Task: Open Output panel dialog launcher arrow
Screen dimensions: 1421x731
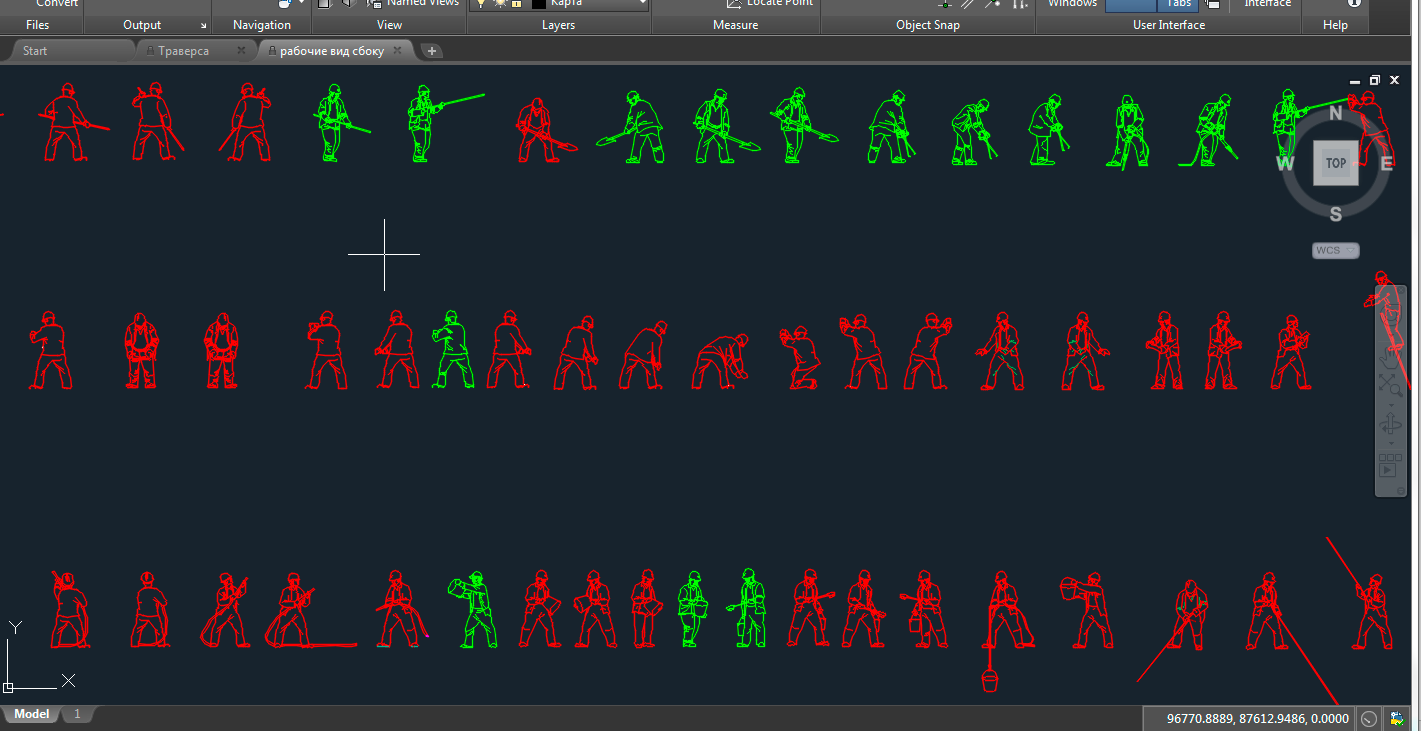Action: [x=204, y=26]
